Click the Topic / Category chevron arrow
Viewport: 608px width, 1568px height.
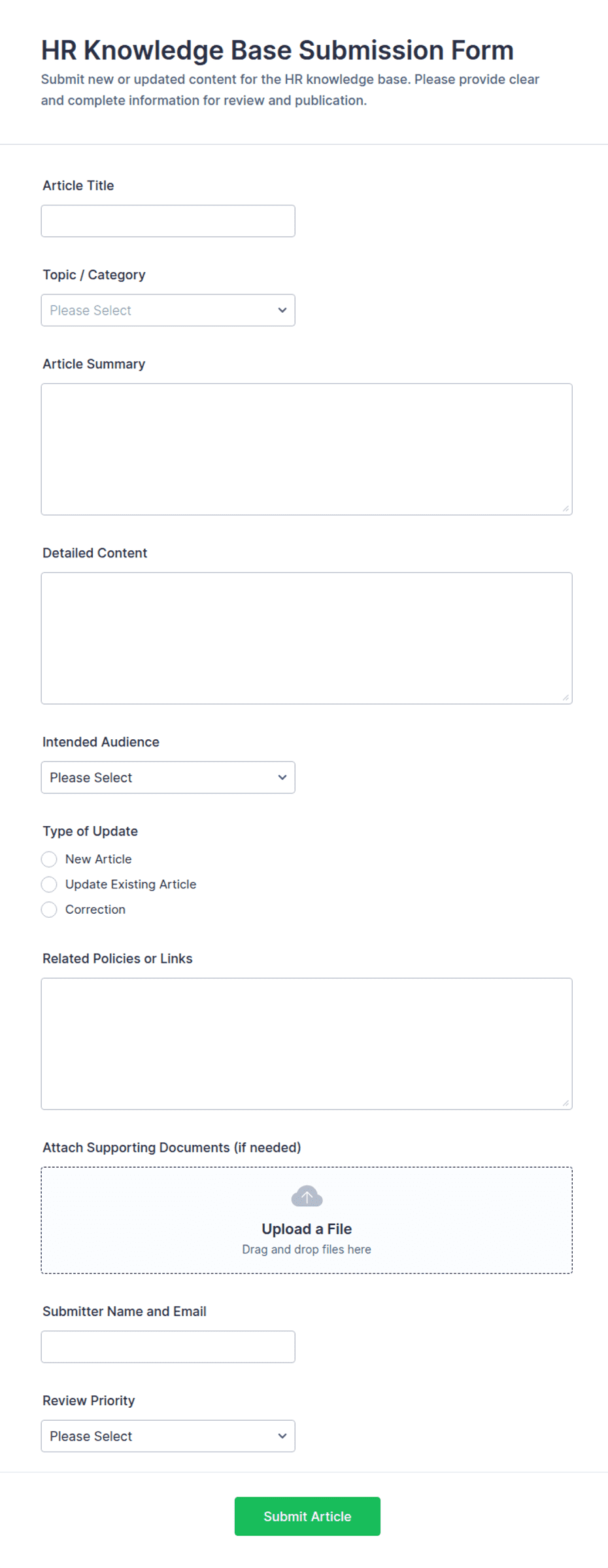(x=282, y=310)
